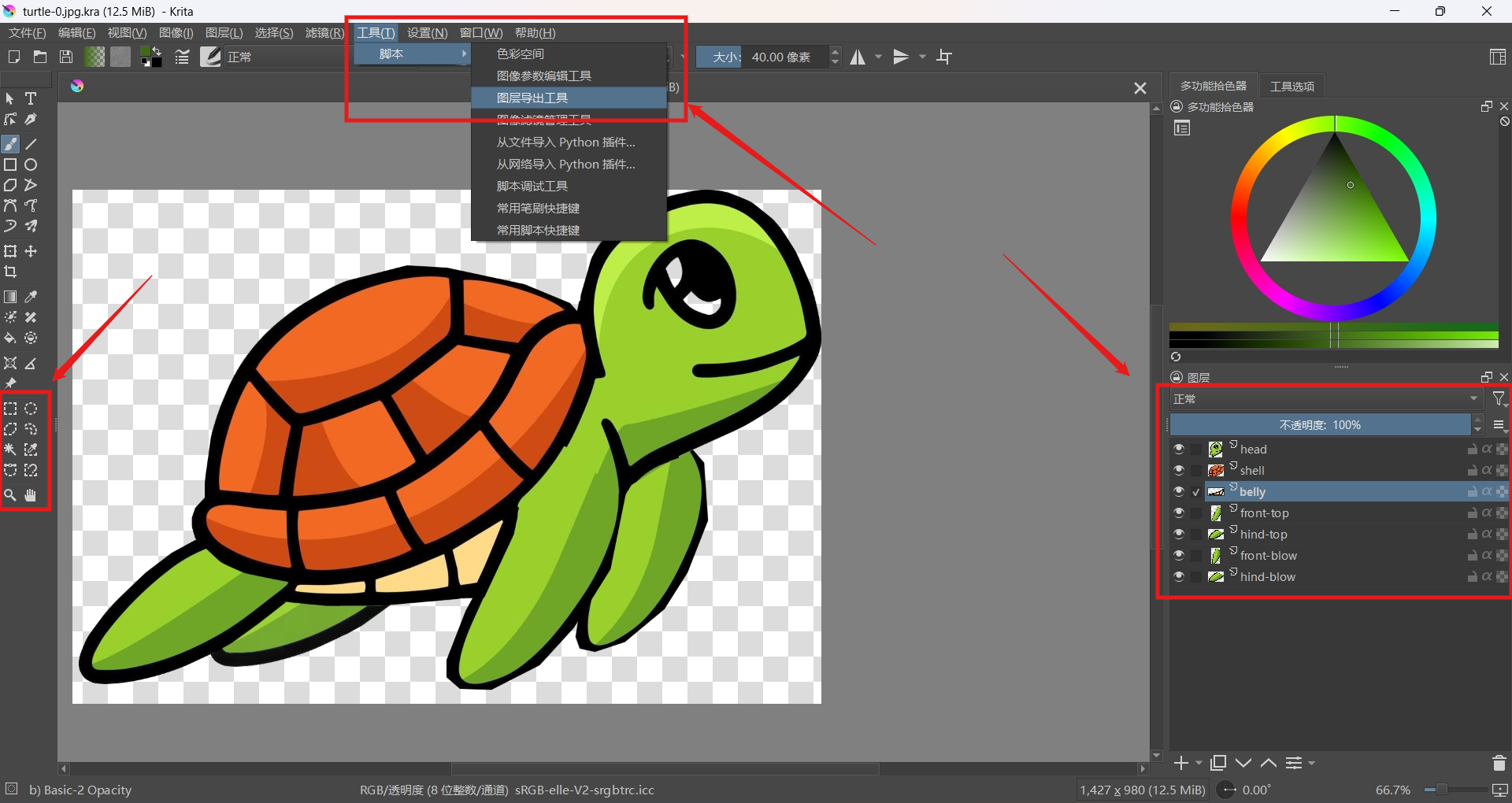1512x803 pixels.
Task: Select the Gradient tool
Action: coord(10,297)
